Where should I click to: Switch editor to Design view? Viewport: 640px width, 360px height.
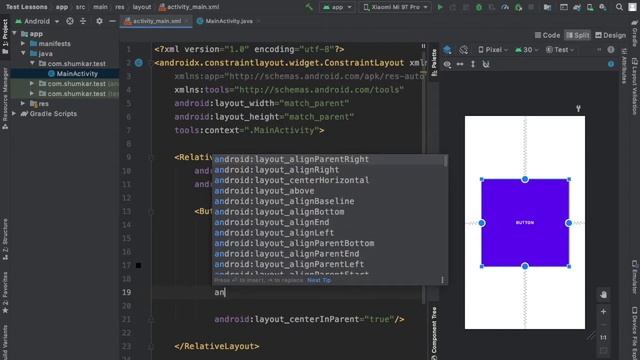(x=610, y=36)
